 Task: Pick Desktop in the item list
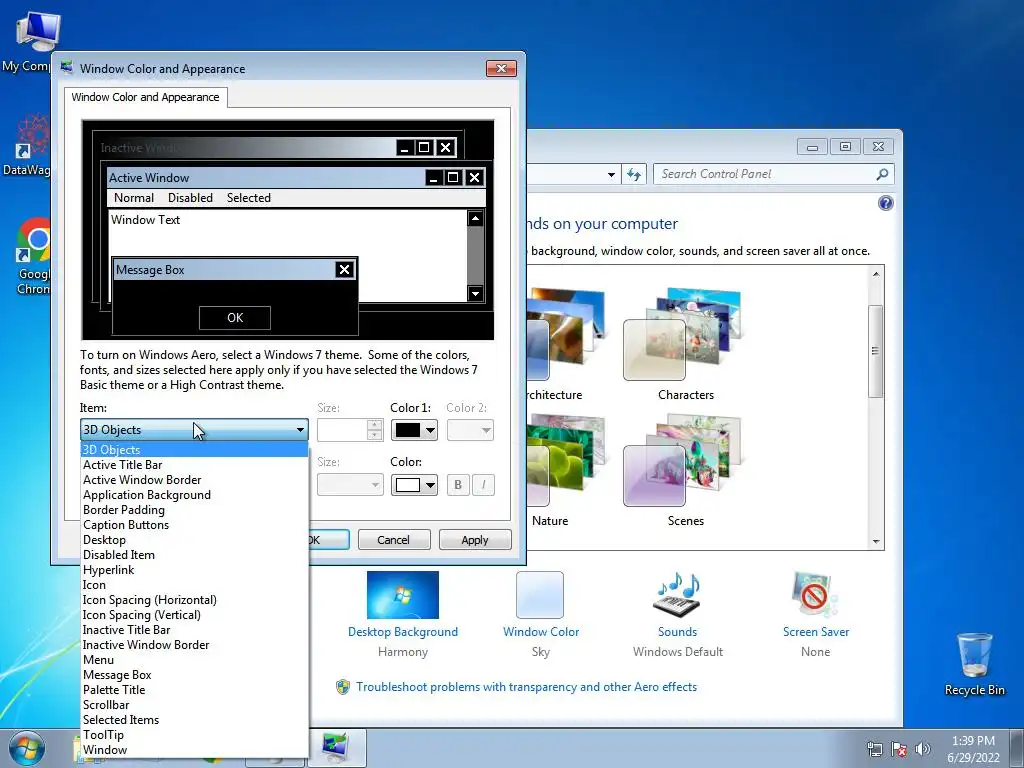click(194, 540)
